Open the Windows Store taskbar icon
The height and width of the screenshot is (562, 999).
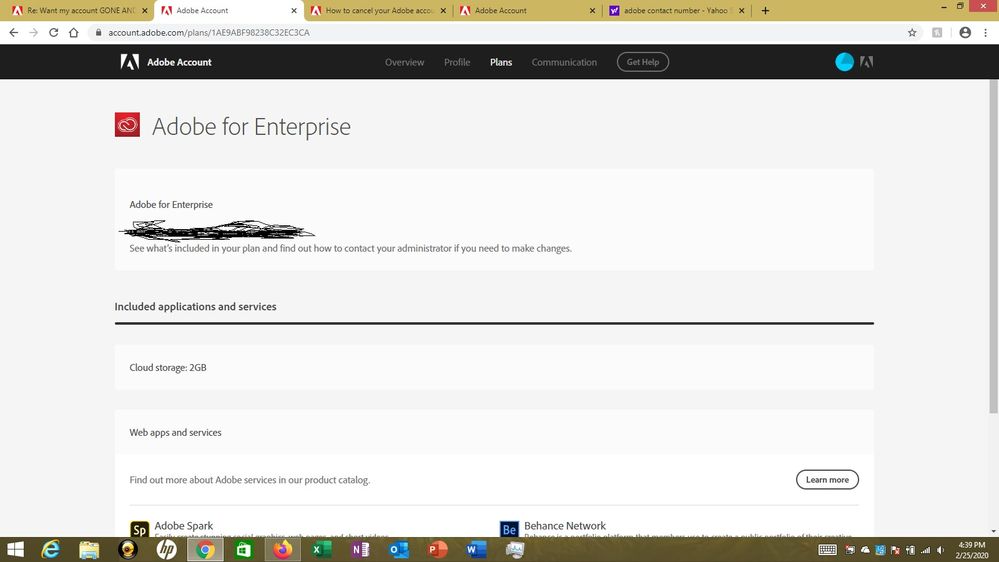[243, 549]
